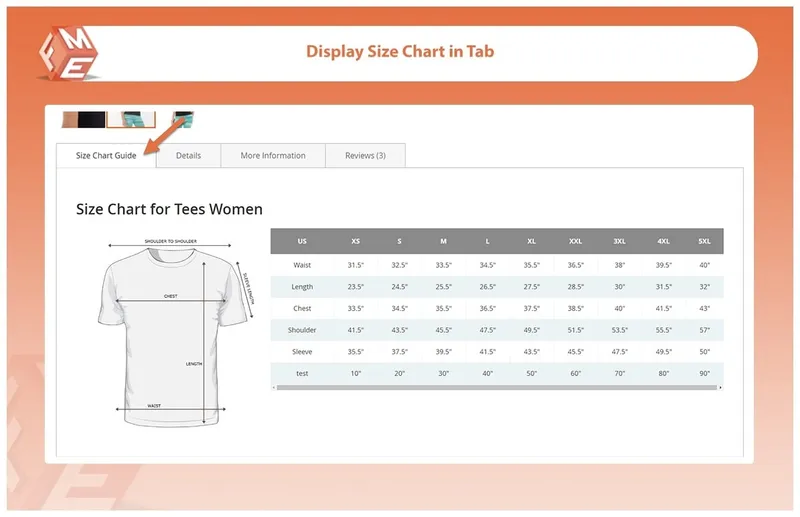800x517 pixels.
Task: Click the S column header
Action: tap(399, 241)
